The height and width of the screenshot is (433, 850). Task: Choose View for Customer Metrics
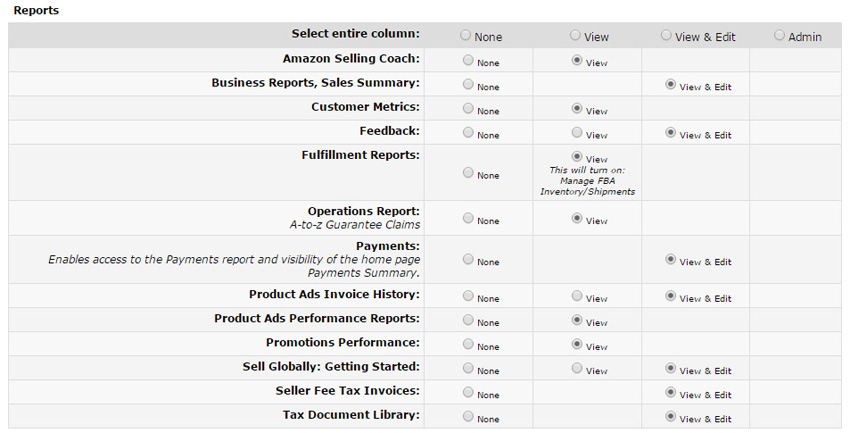point(577,109)
